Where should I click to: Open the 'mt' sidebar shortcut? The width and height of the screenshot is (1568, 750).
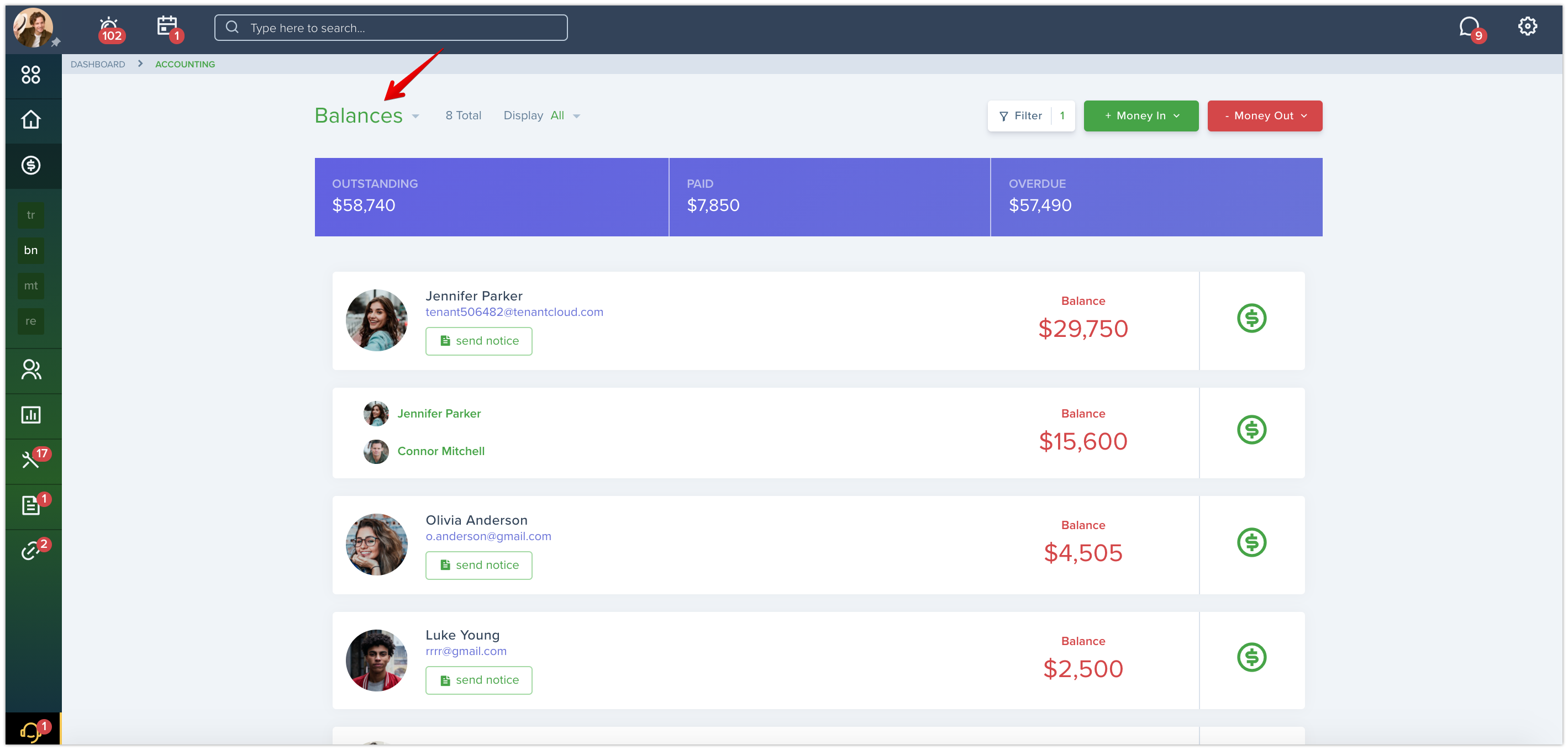tap(30, 286)
